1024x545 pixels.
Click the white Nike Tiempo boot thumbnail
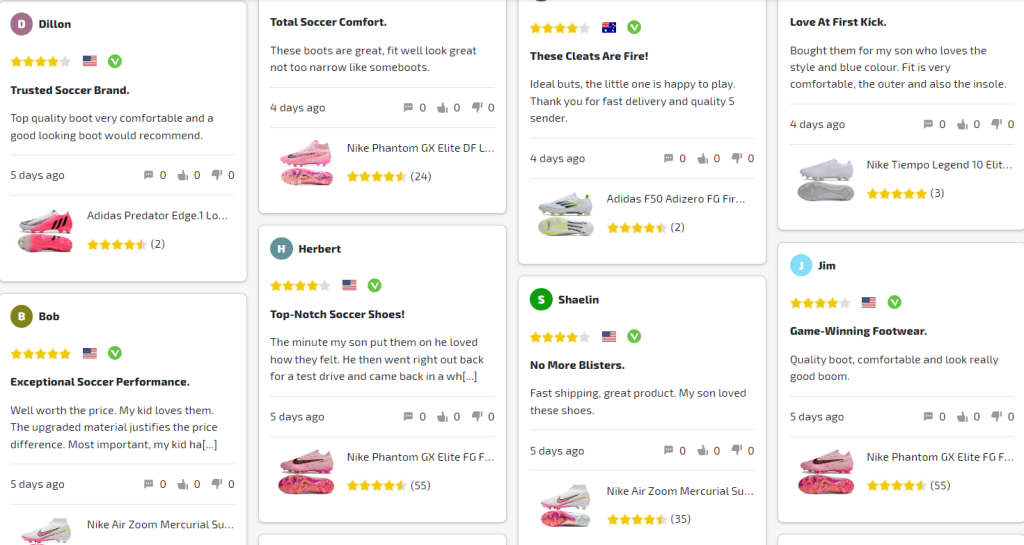point(826,179)
